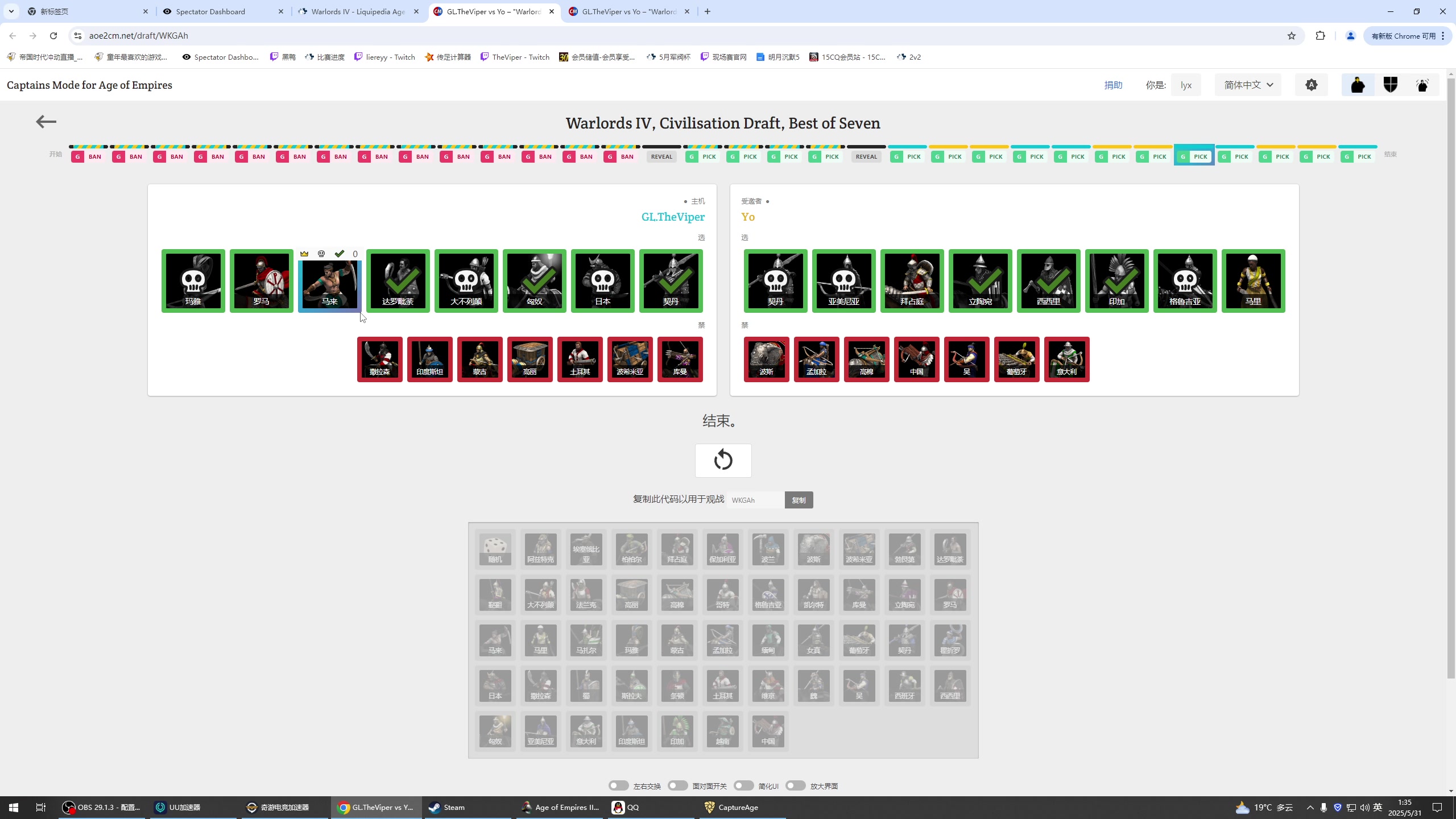Show hidden system tray icons chevron
The height and width of the screenshot is (819, 1456).
point(1310,808)
